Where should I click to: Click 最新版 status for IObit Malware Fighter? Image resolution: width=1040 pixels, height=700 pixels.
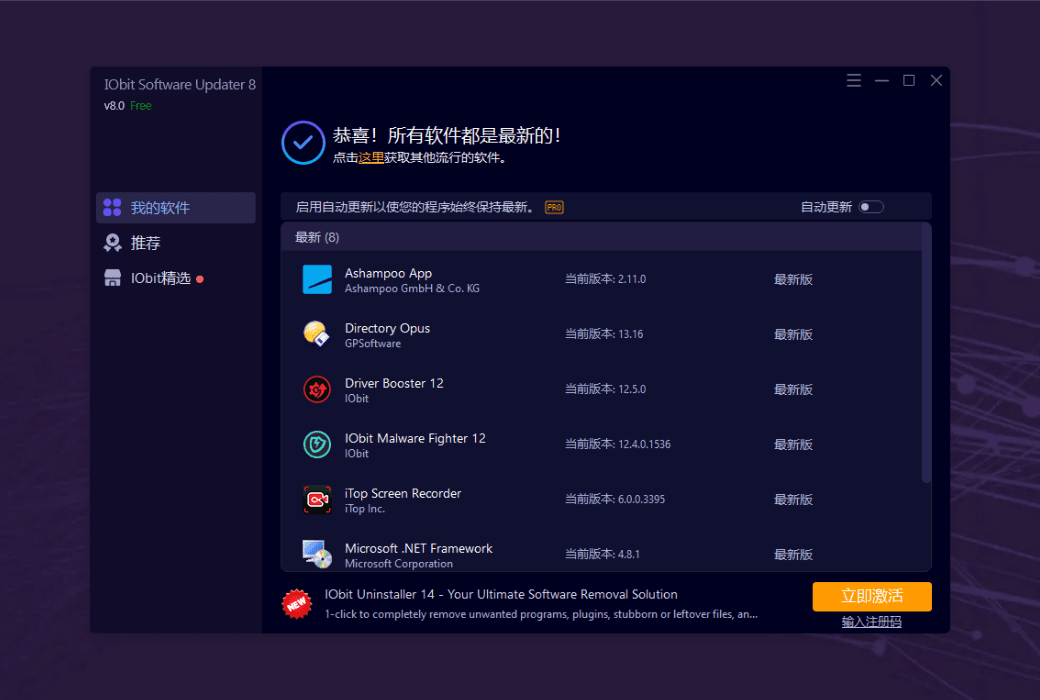[793, 445]
